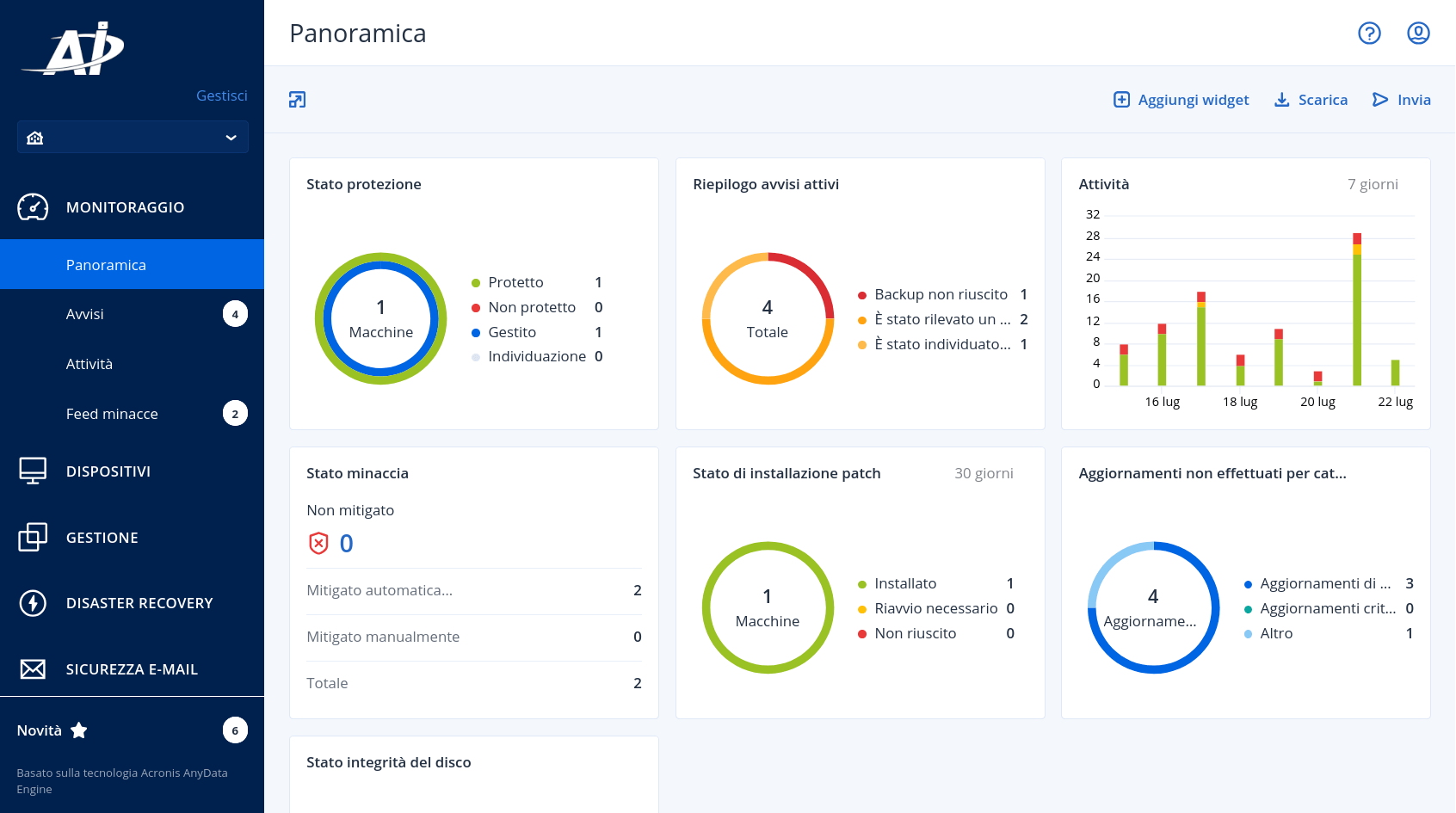This screenshot has height=813, width=1456.
Task: Click the tallest activity bar in chart
Action: pos(1357,309)
